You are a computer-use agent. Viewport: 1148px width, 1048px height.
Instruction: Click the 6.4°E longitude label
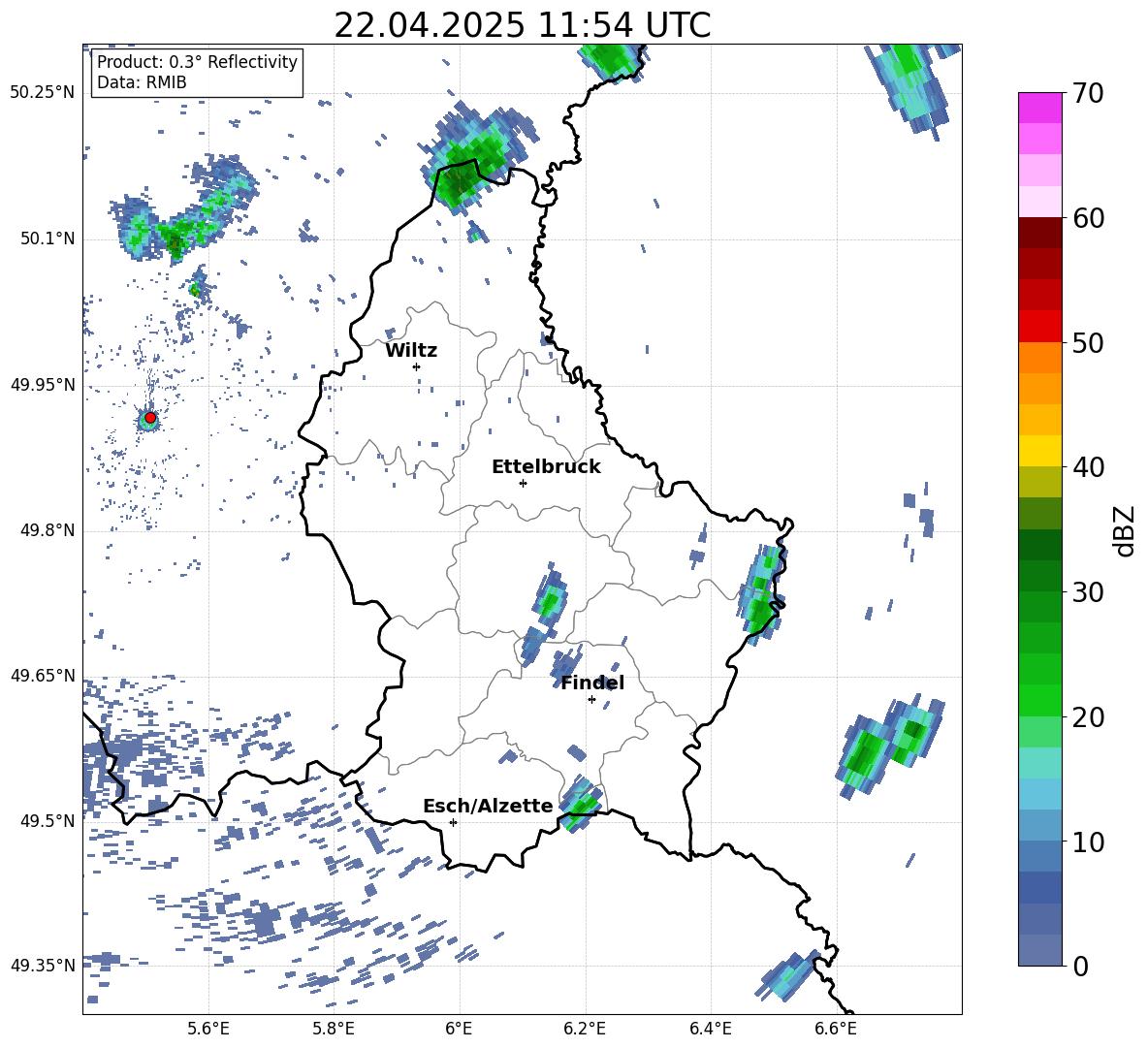(x=710, y=1029)
